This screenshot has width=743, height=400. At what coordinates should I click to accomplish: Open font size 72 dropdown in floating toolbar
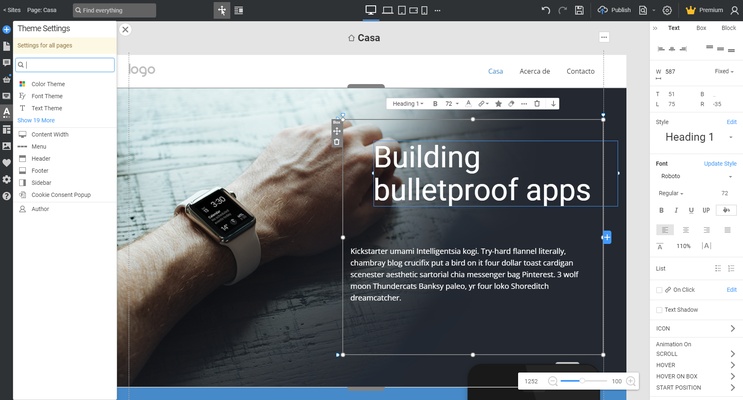[452, 103]
